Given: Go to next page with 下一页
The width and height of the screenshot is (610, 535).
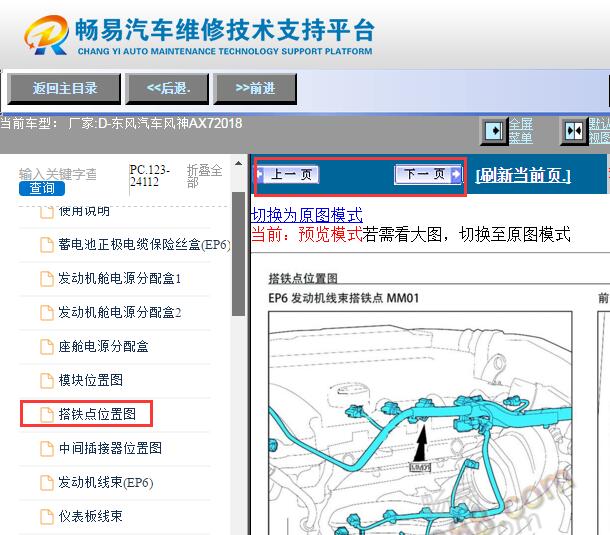Looking at the screenshot, I should point(428,174).
